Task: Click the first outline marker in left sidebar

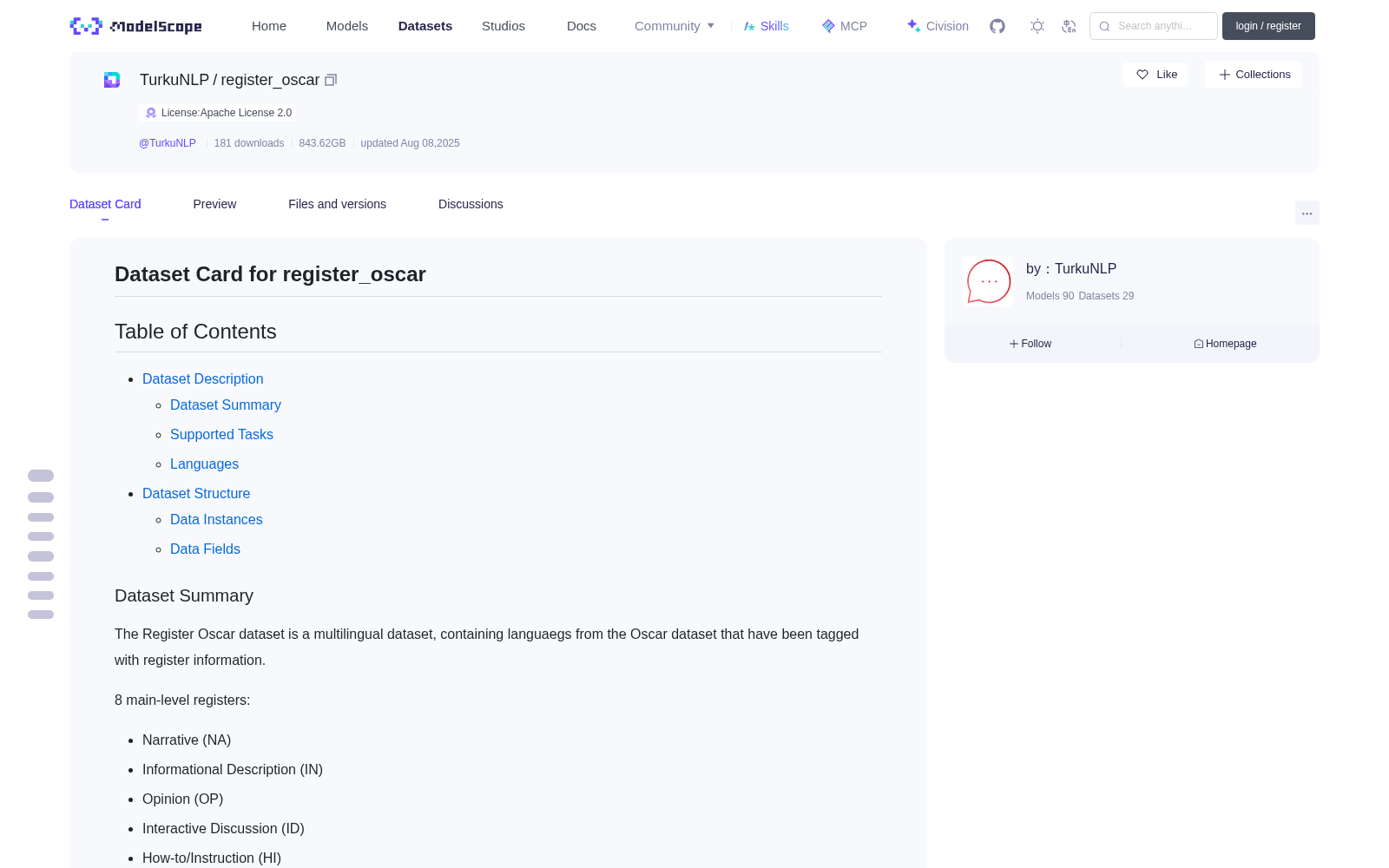Action: point(41,476)
